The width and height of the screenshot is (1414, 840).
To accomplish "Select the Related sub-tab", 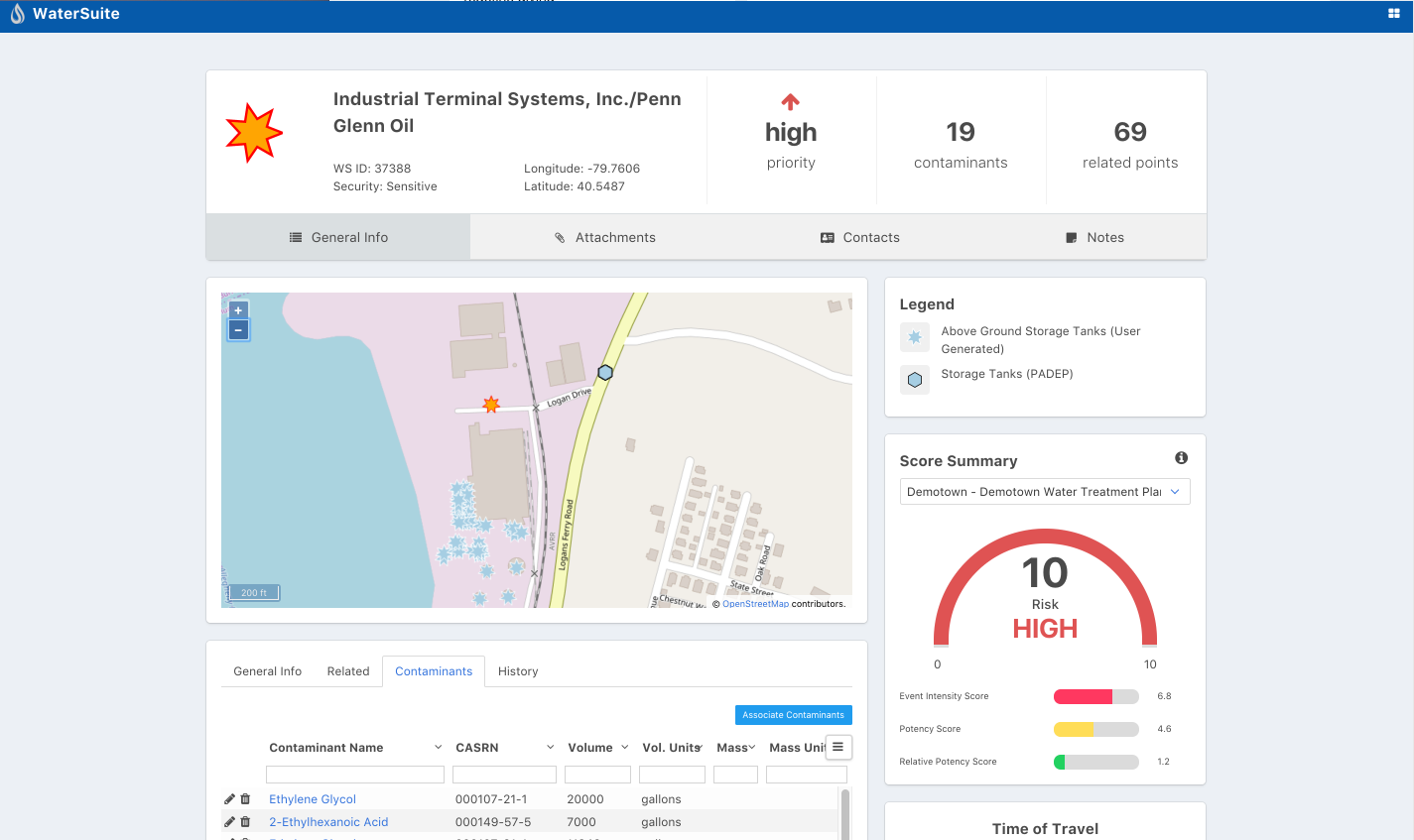I will tap(348, 671).
